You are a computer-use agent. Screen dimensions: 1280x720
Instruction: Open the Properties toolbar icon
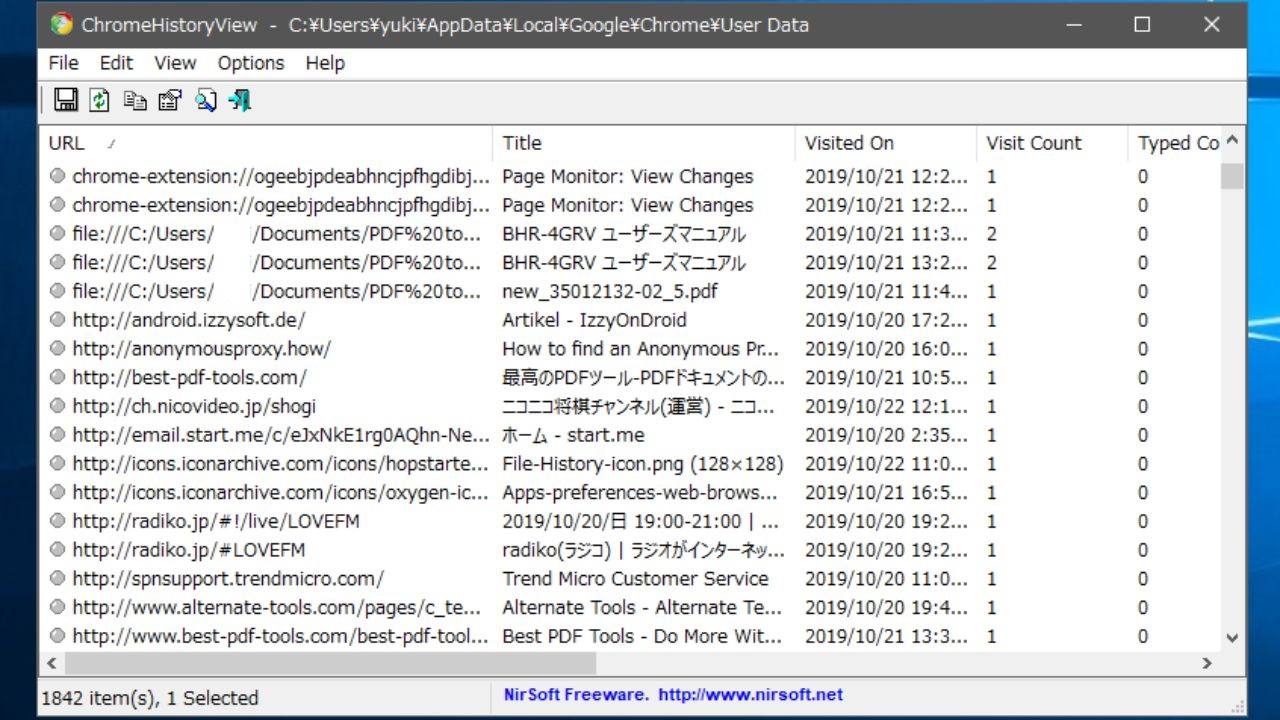tap(170, 100)
